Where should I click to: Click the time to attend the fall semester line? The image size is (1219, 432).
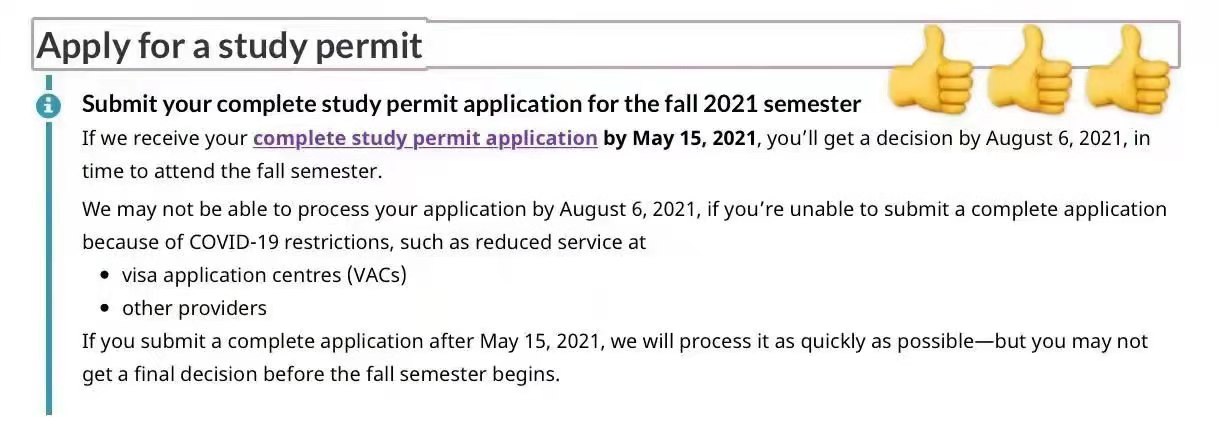tap(232, 171)
